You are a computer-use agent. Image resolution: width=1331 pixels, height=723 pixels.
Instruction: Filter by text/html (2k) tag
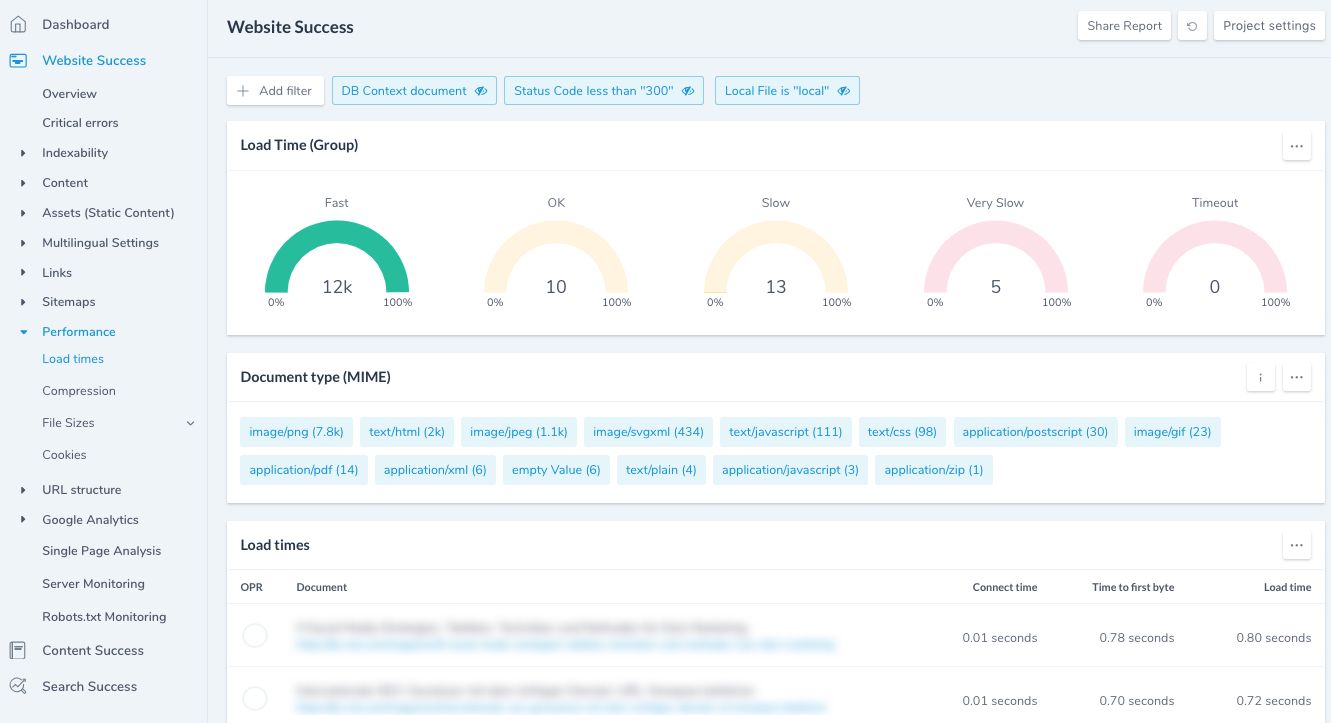[407, 432]
